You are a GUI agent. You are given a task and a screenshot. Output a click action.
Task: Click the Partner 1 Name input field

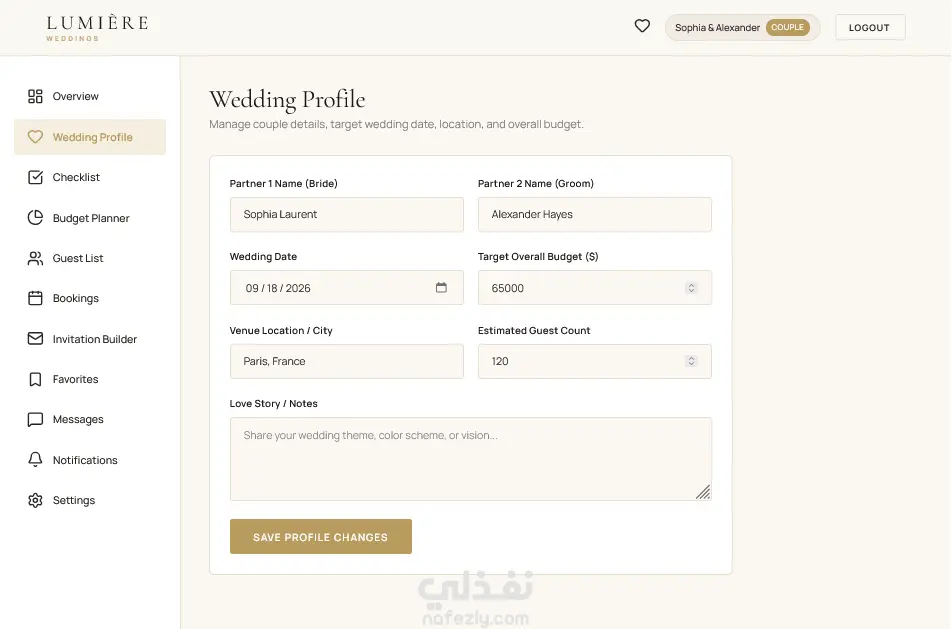pos(347,214)
